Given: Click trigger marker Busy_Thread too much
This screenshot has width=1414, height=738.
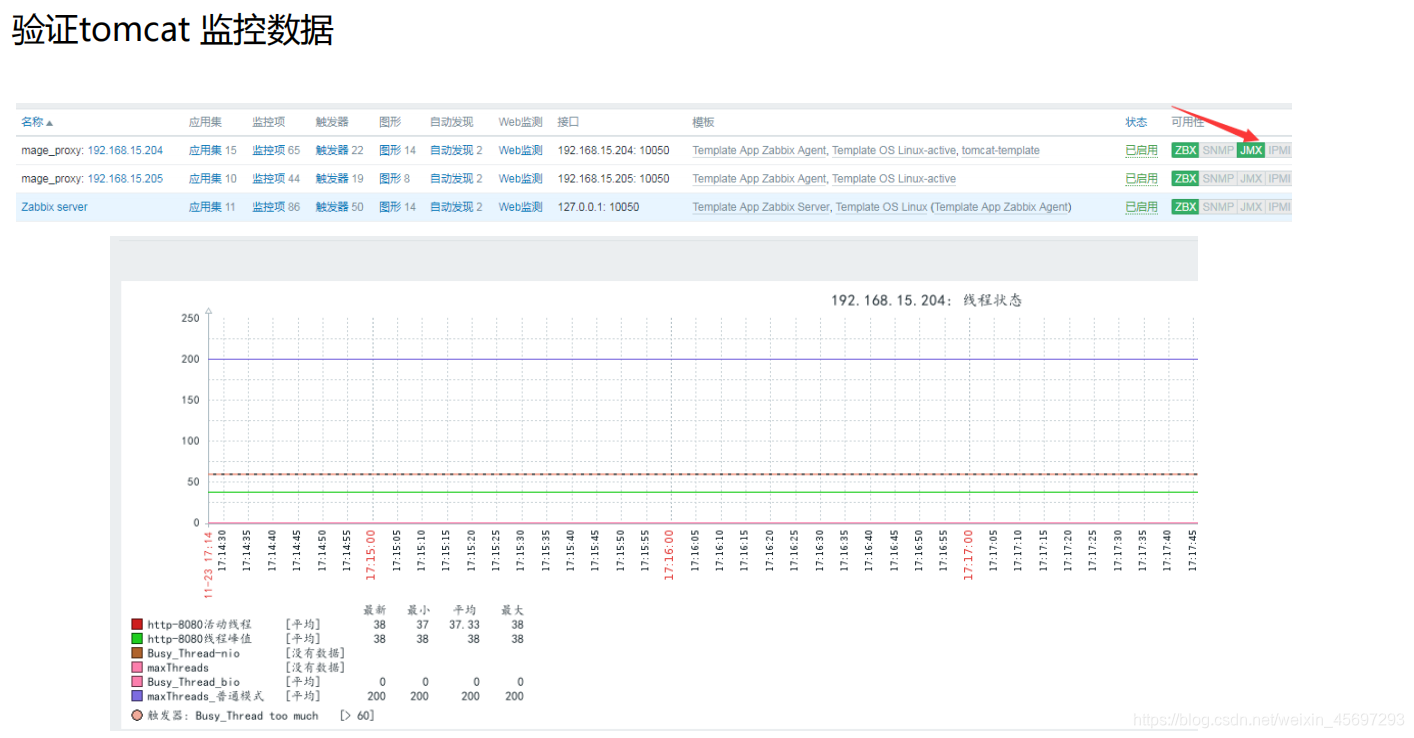Looking at the screenshot, I should [x=137, y=716].
